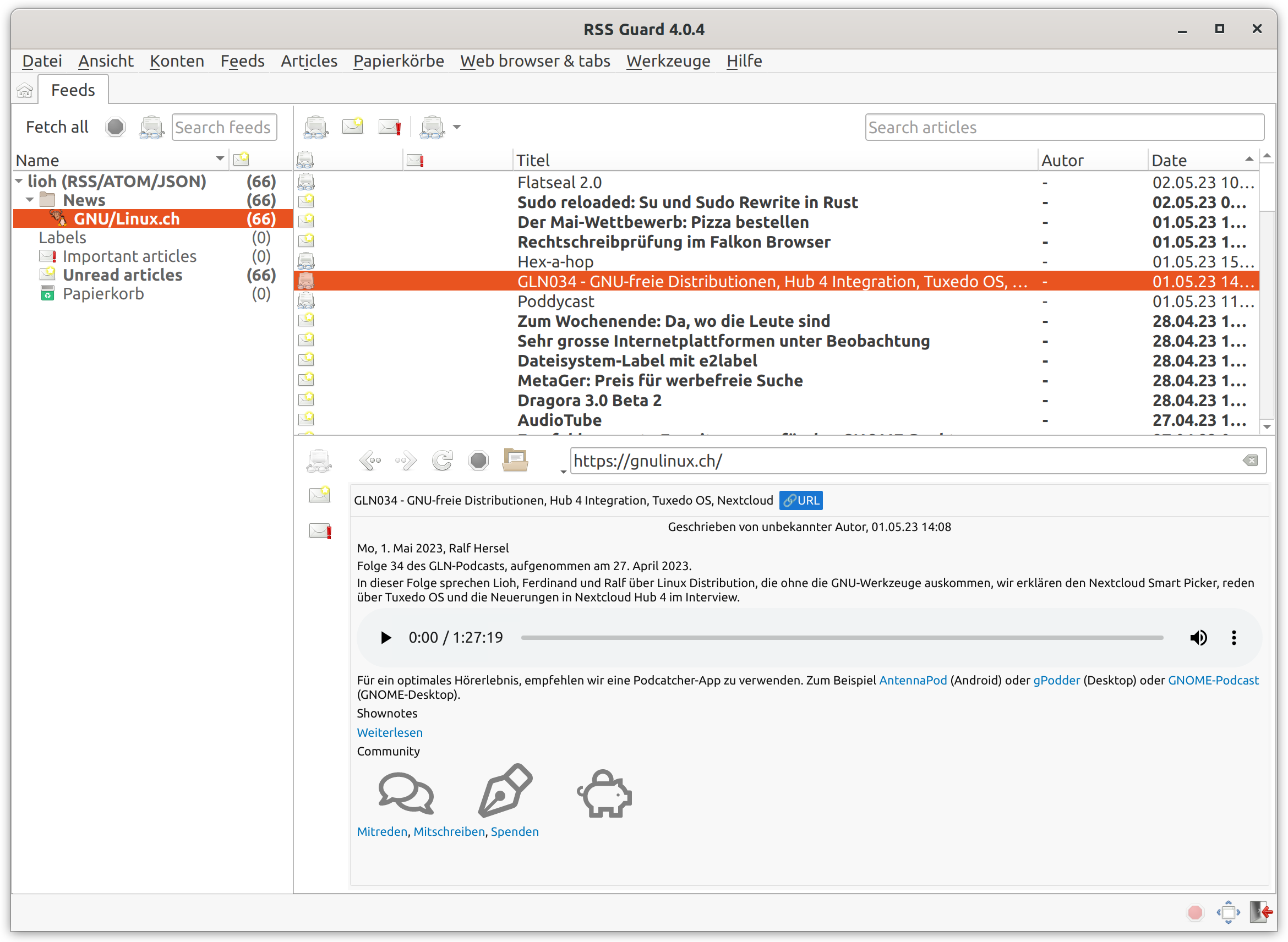Click the Spenden link in community section
The height and width of the screenshot is (942, 1288).
coord(516,832)
